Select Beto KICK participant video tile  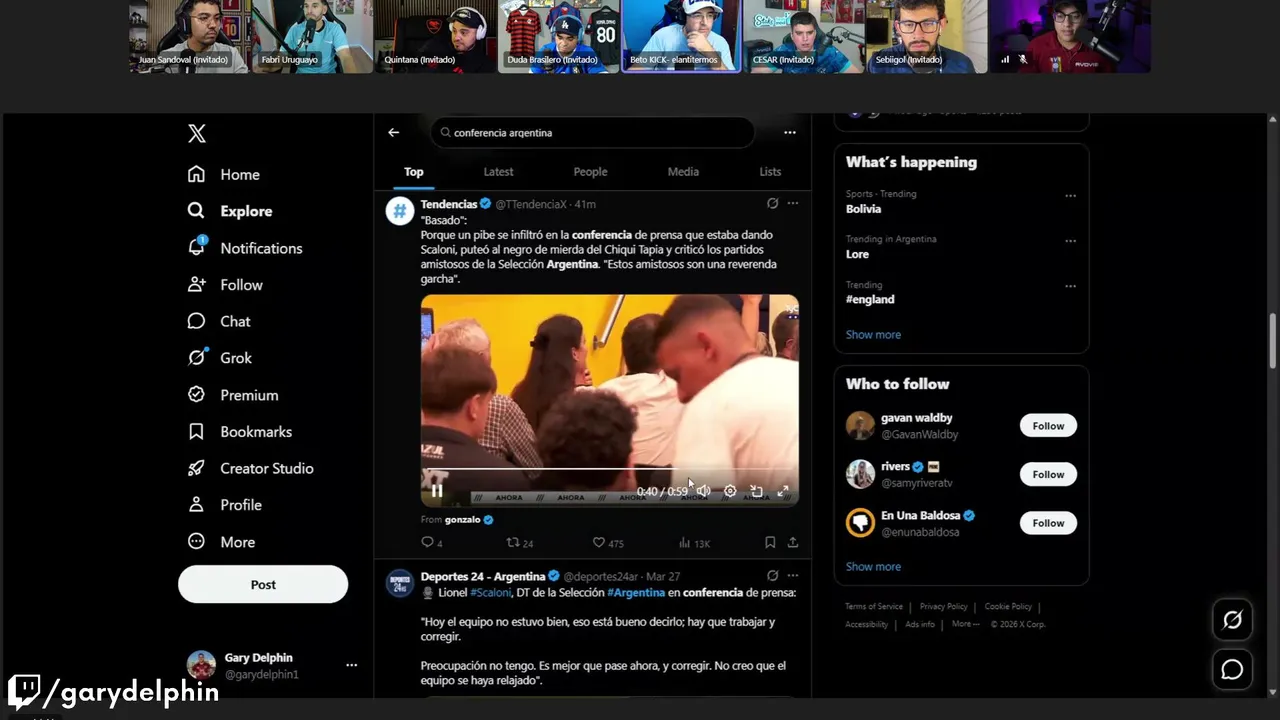681,36
